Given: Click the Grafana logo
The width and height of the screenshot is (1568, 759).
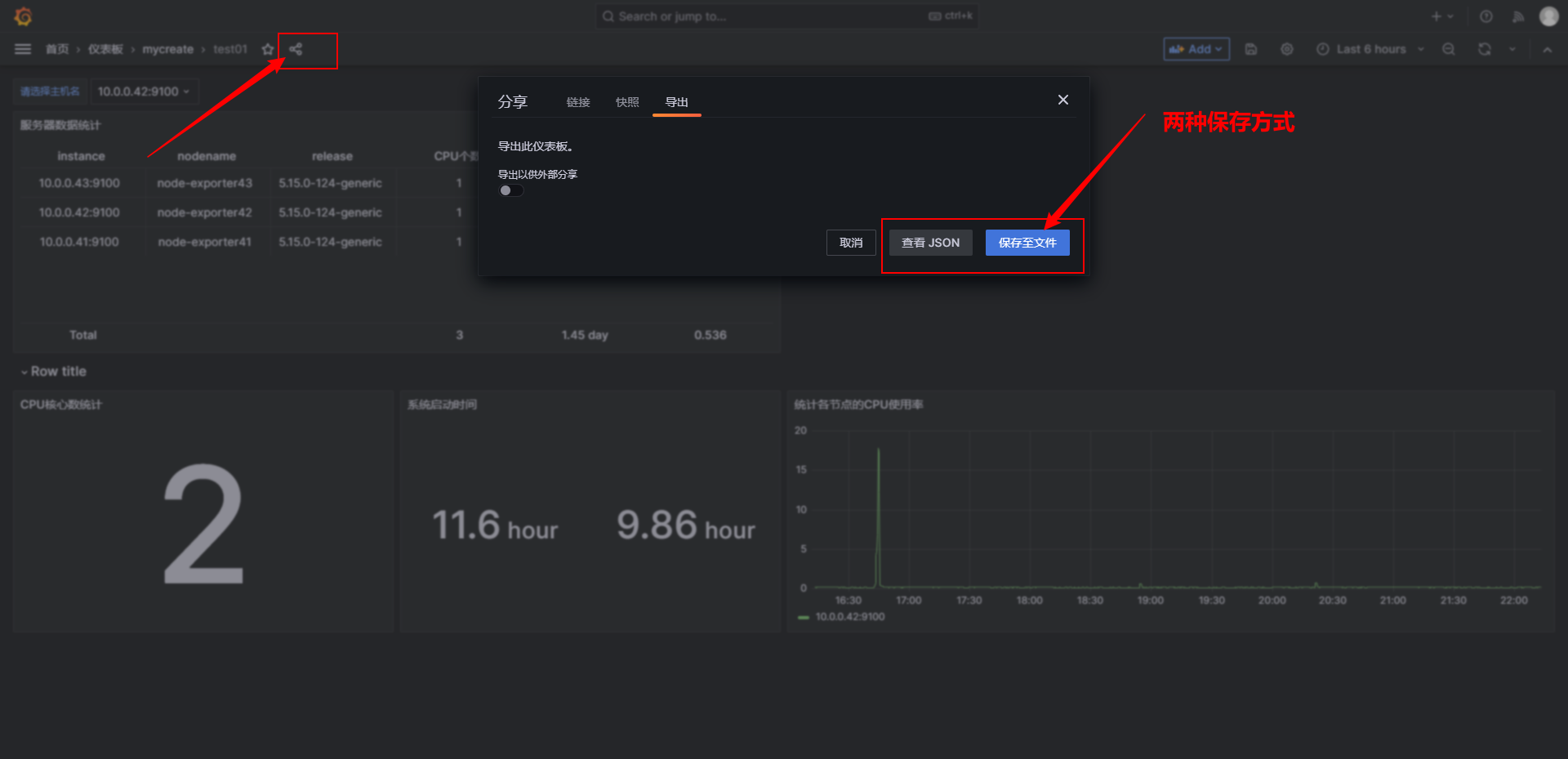Looking at the screenshot, I should (x=23, y=16).
